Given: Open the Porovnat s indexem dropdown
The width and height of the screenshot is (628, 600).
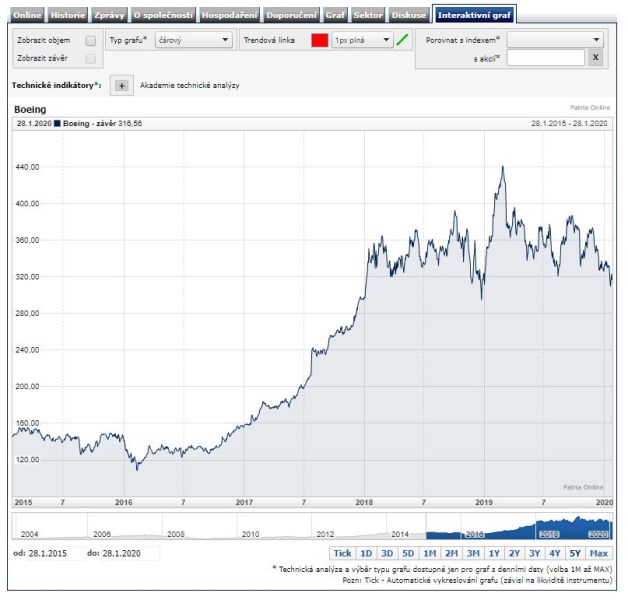Looking at the screenshot, I should (555, 40).
